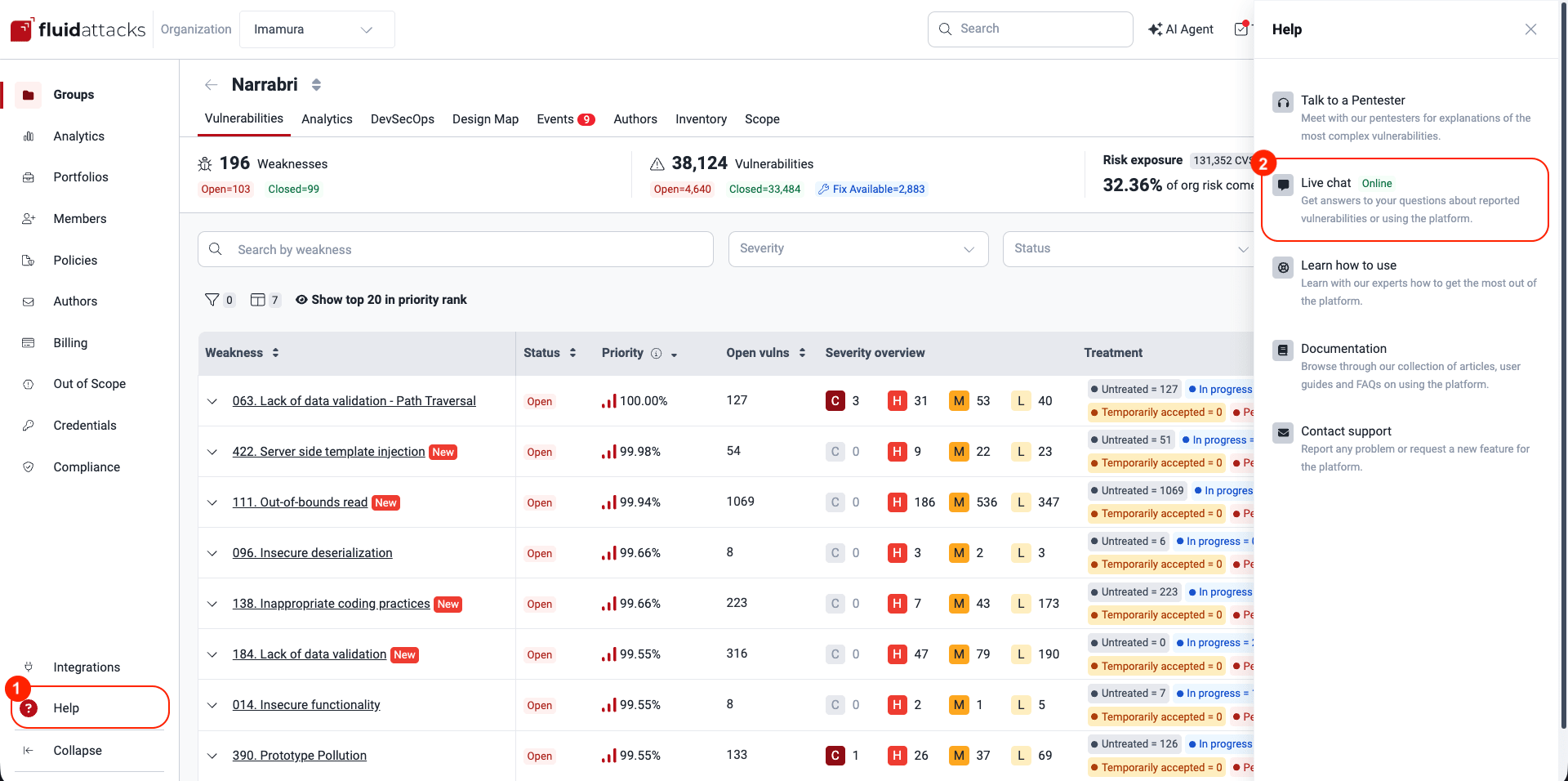Open the Members page from sidebar
Viewport: 1568px width, 781px height.
79,218
